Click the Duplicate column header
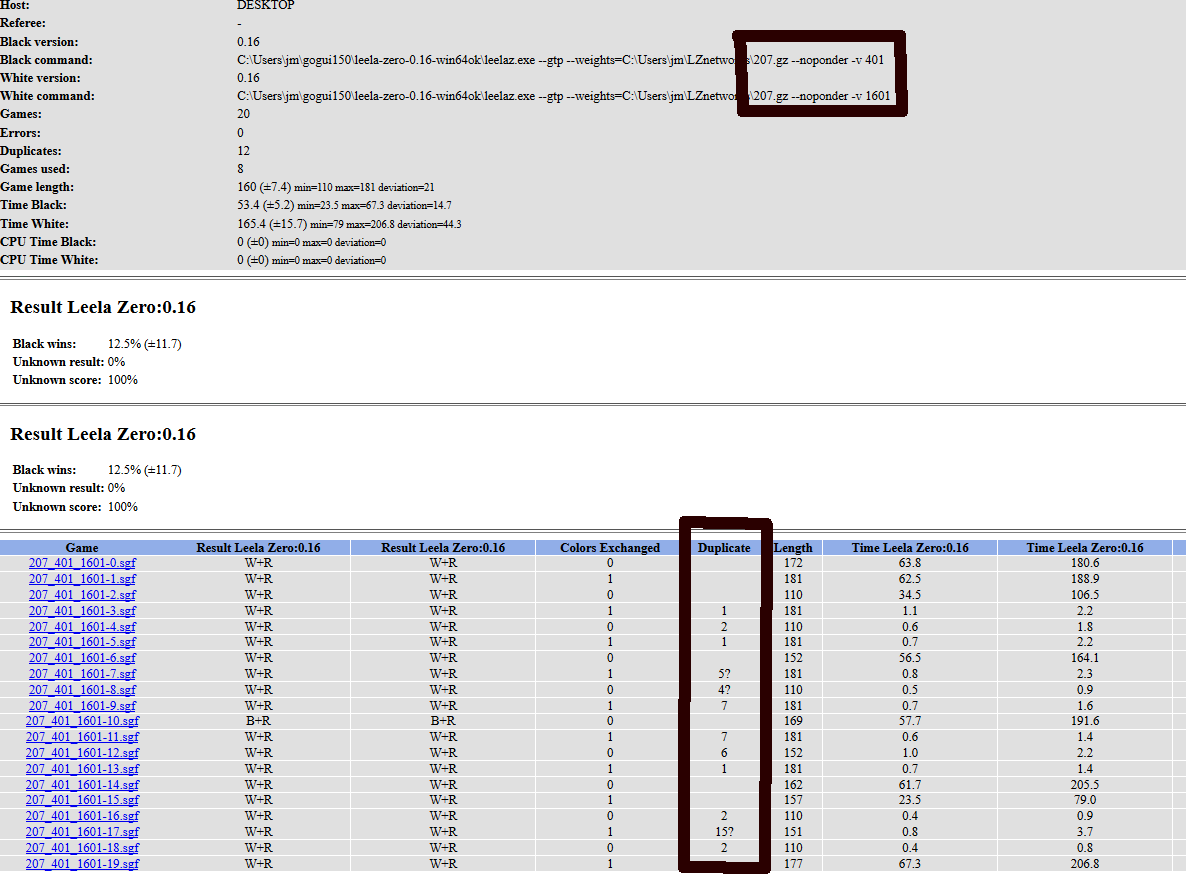Image resolution: width=1186 pixels, height=875 pixels. tap(724, 548)
